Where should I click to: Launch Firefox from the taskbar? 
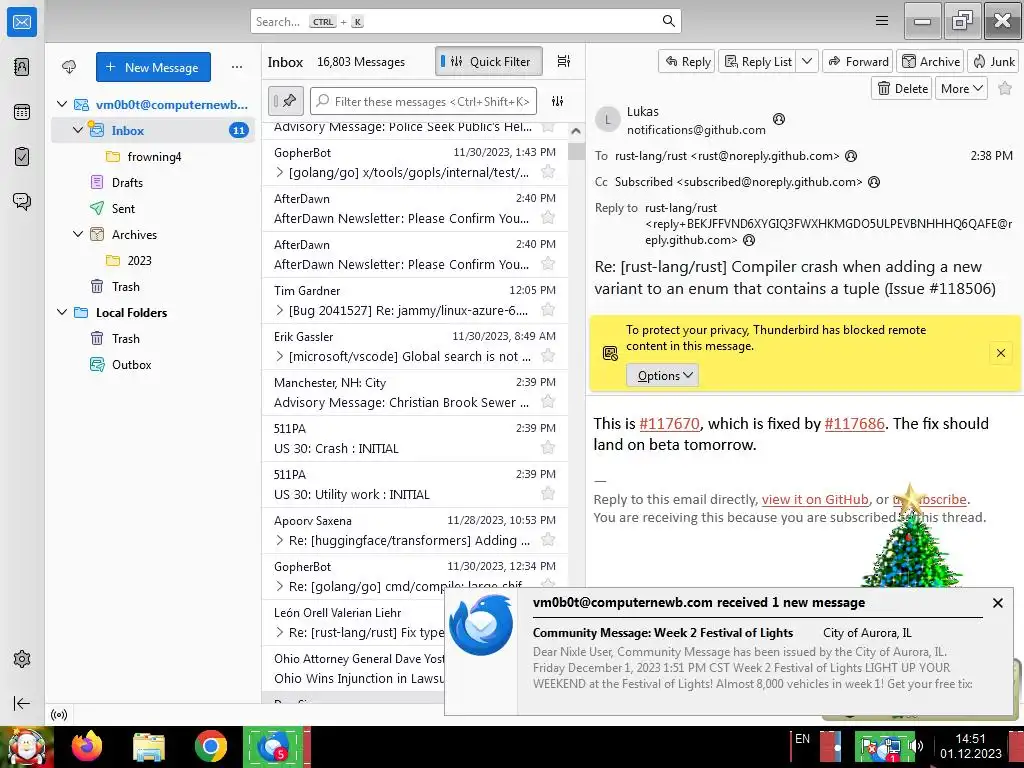[87, 746]
